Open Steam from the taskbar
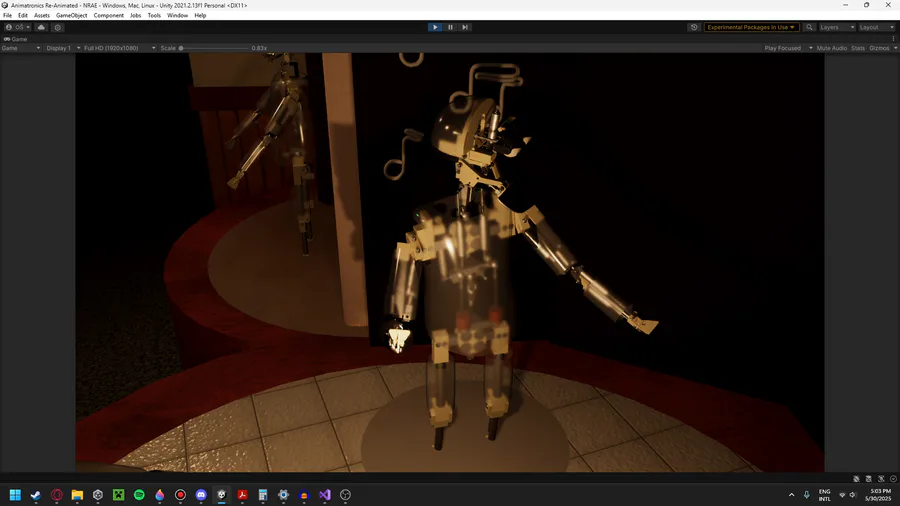The image size is (900, 506). pos(36,495)
